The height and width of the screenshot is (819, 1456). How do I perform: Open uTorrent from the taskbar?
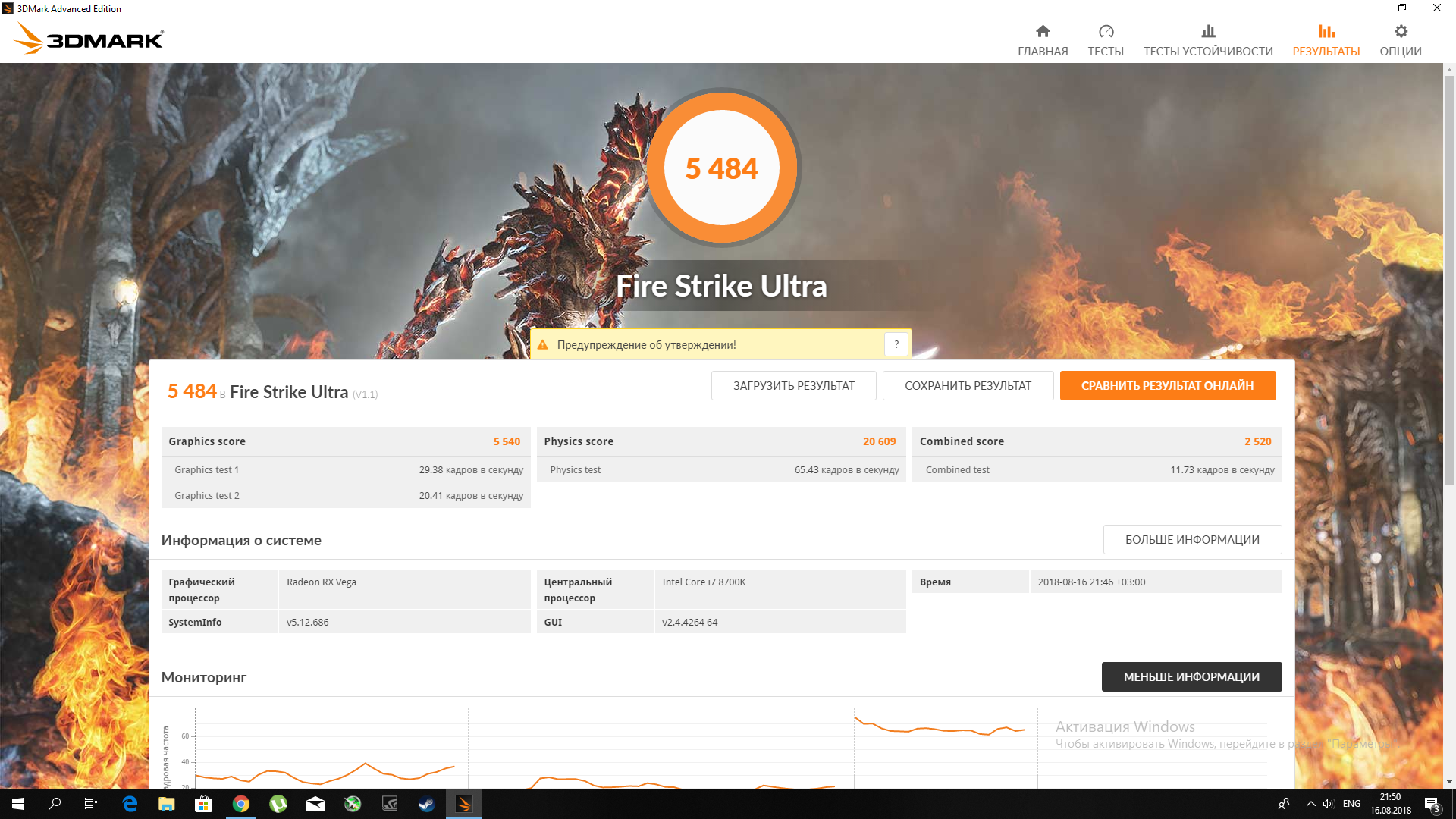[x=278, y=804]
